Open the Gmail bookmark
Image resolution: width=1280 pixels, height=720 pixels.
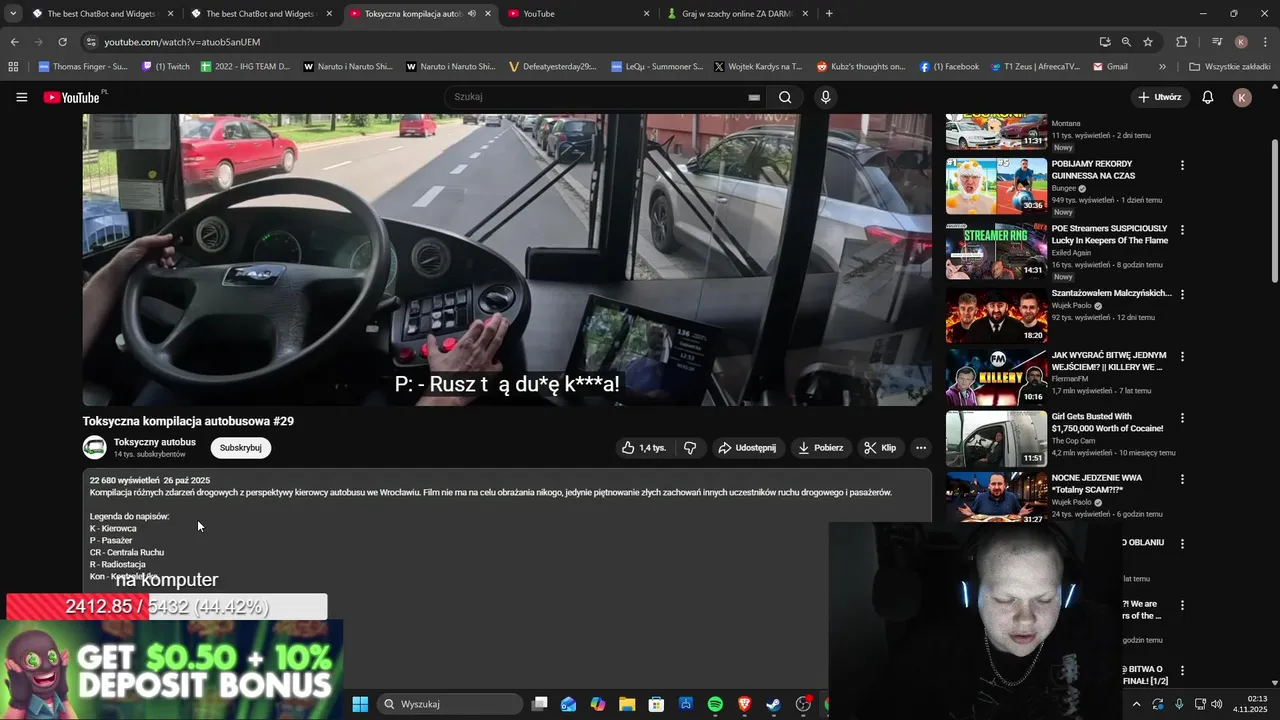tap(1110, 67)
